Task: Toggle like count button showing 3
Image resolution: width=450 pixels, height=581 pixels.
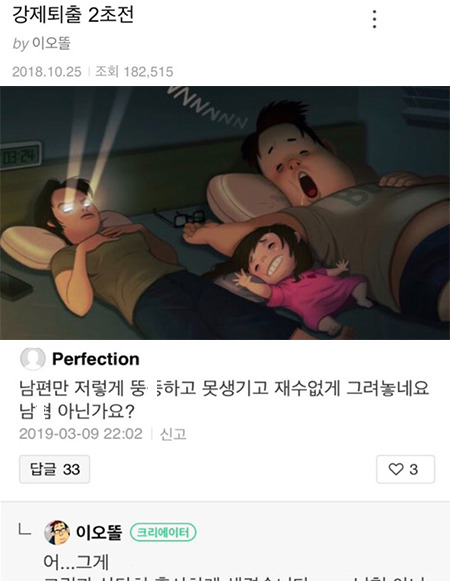Action: (406, 469)
